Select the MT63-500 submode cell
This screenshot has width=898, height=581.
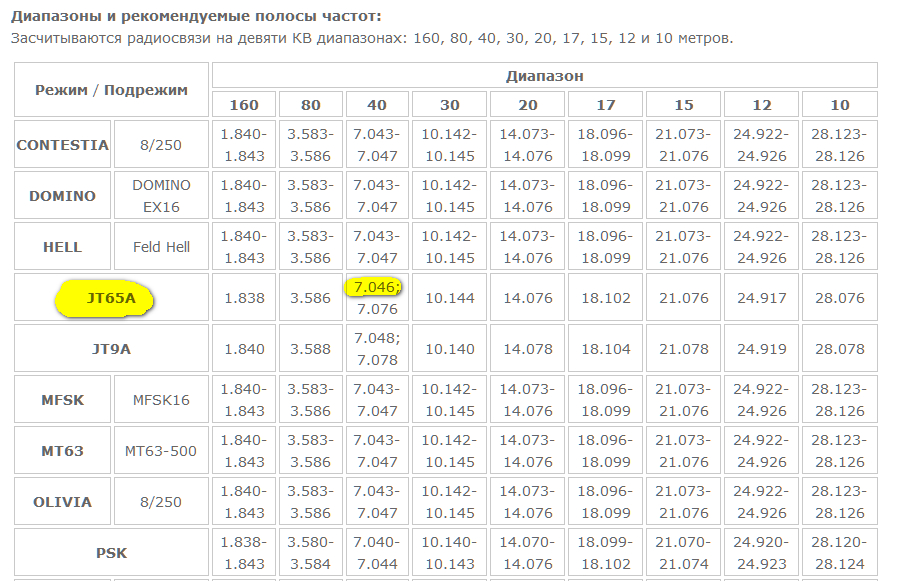[161, 451]
